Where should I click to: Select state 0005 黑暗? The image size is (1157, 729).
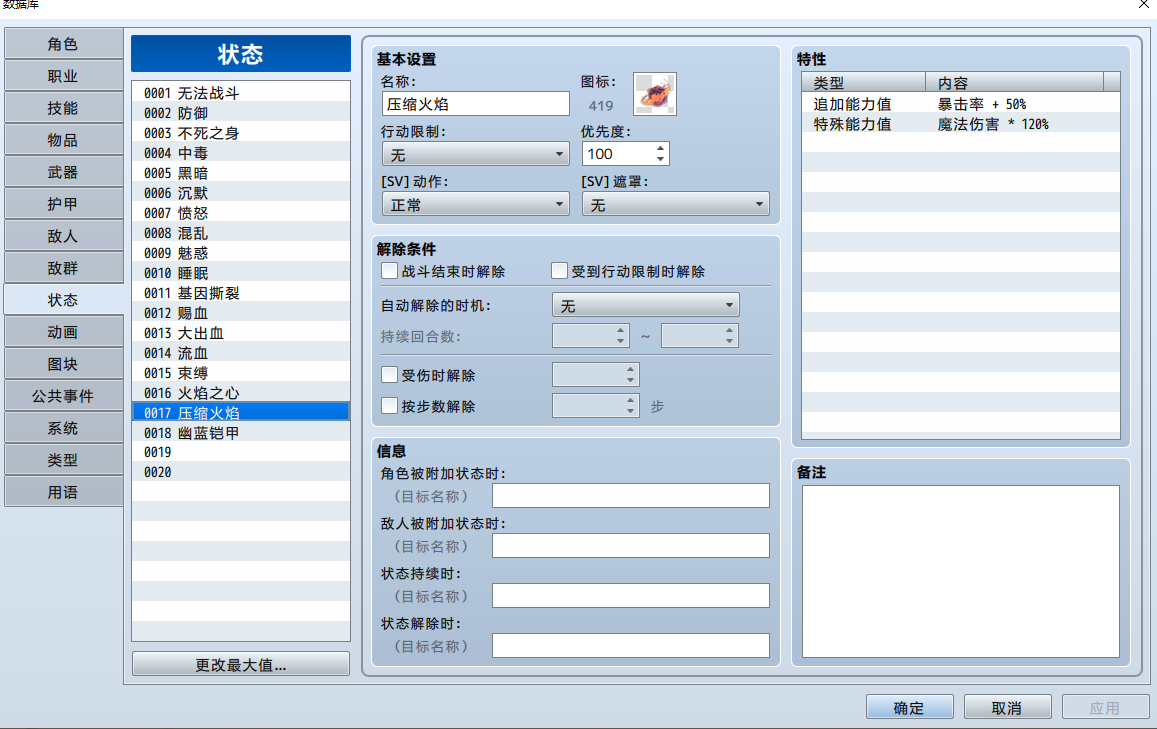point(241,172)
